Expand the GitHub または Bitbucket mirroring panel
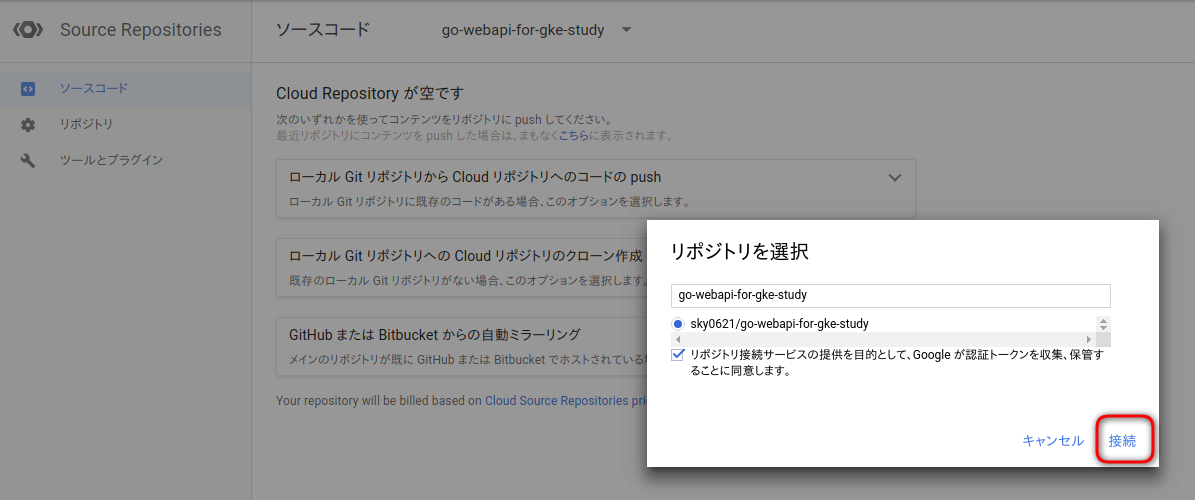 click(x=461, y=346)
